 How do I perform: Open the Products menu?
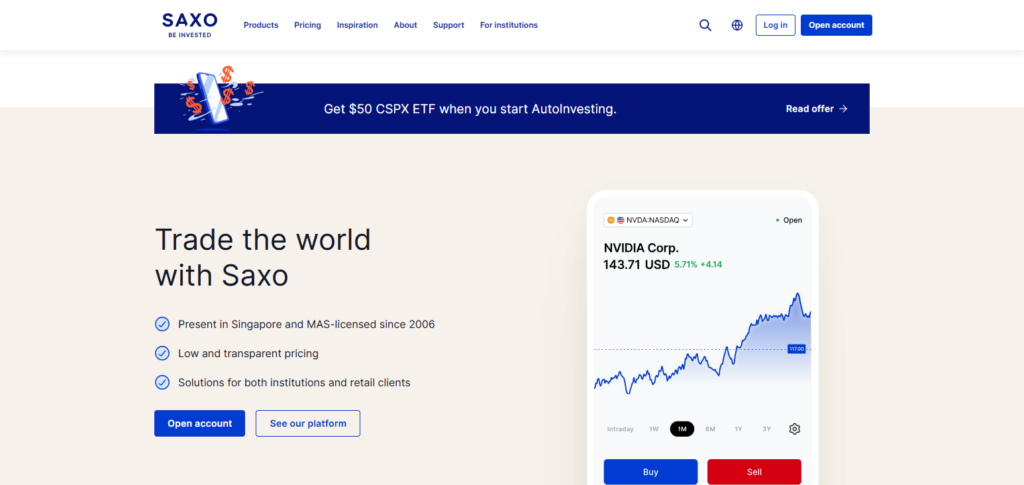(x=261, y=25)
